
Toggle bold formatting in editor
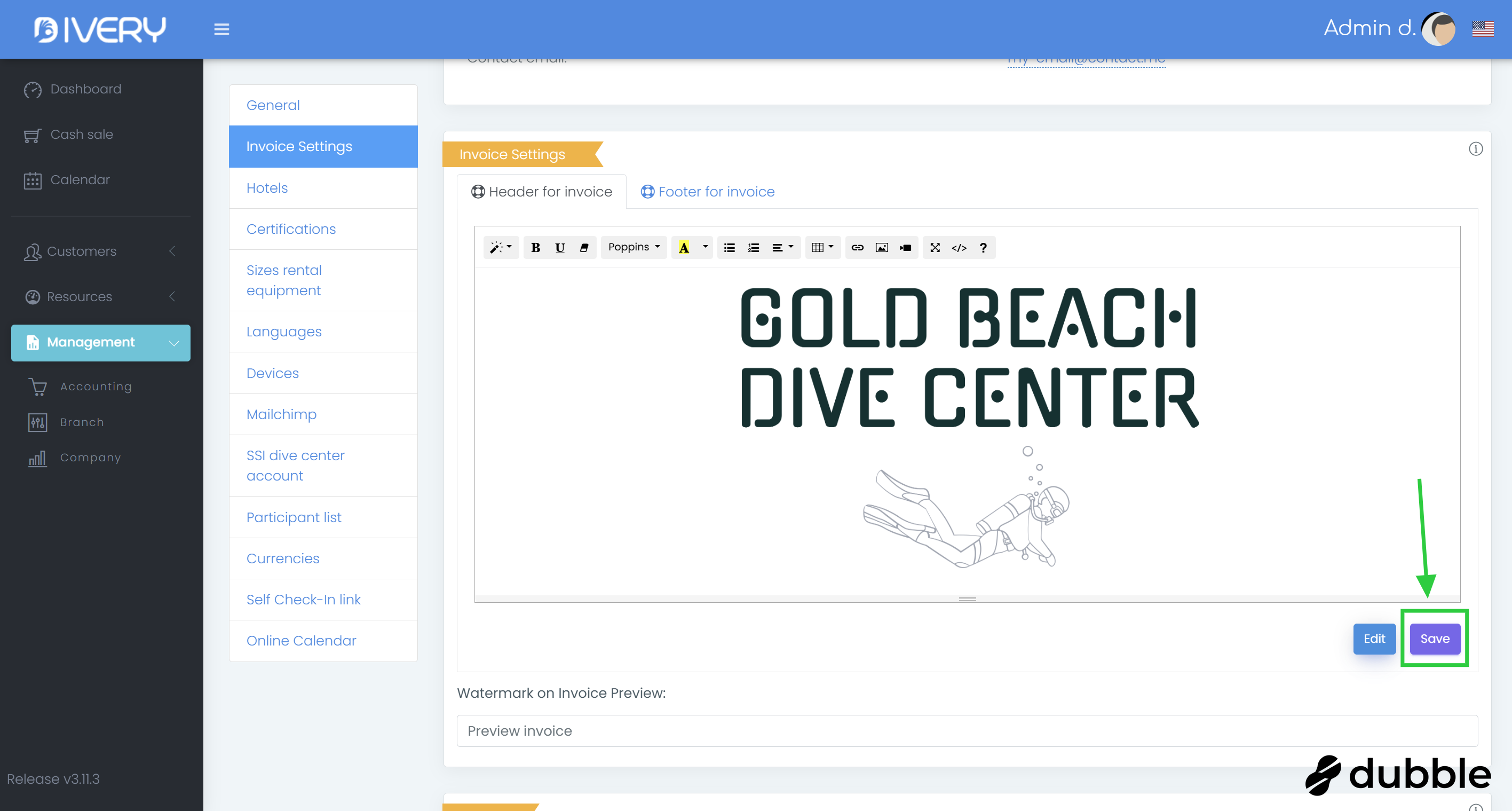coord(535,247)
